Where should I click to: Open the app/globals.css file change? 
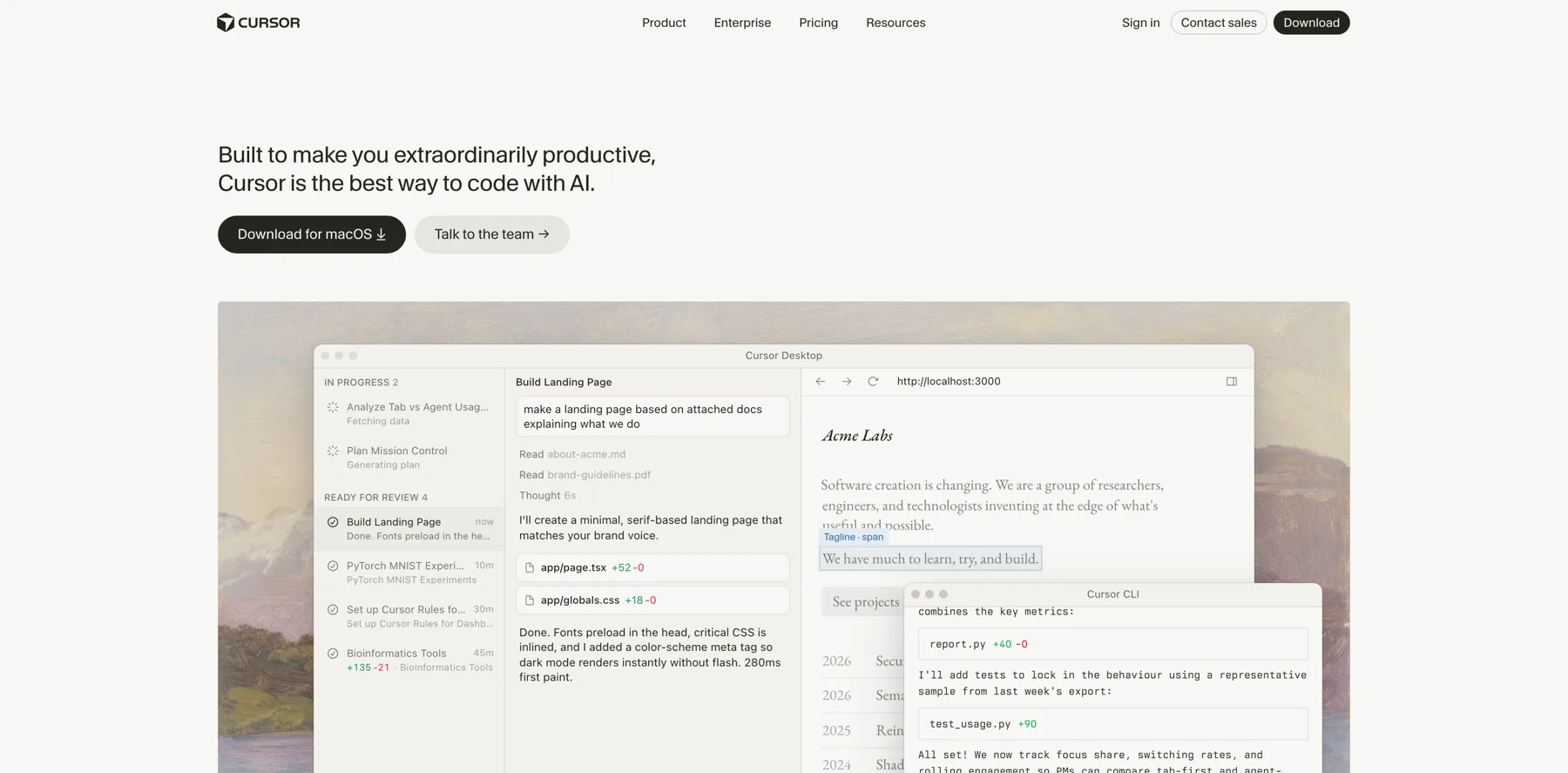652,600
